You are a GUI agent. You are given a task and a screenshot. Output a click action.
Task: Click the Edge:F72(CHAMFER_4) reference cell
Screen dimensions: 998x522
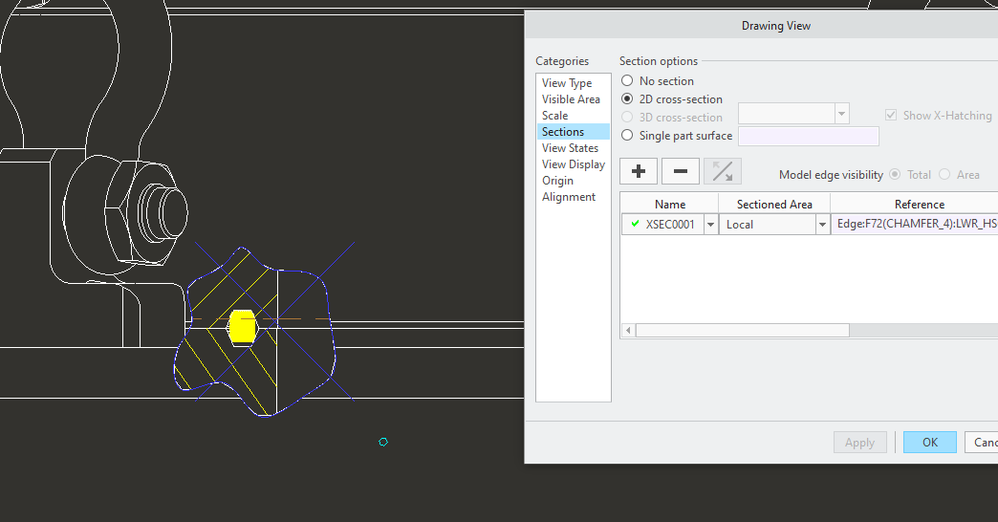click(915, 225)
